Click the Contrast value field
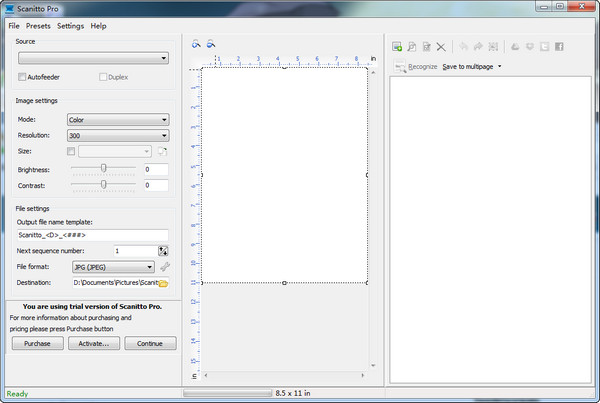Viewport: 600px width, 403px height. click(156, 185)
